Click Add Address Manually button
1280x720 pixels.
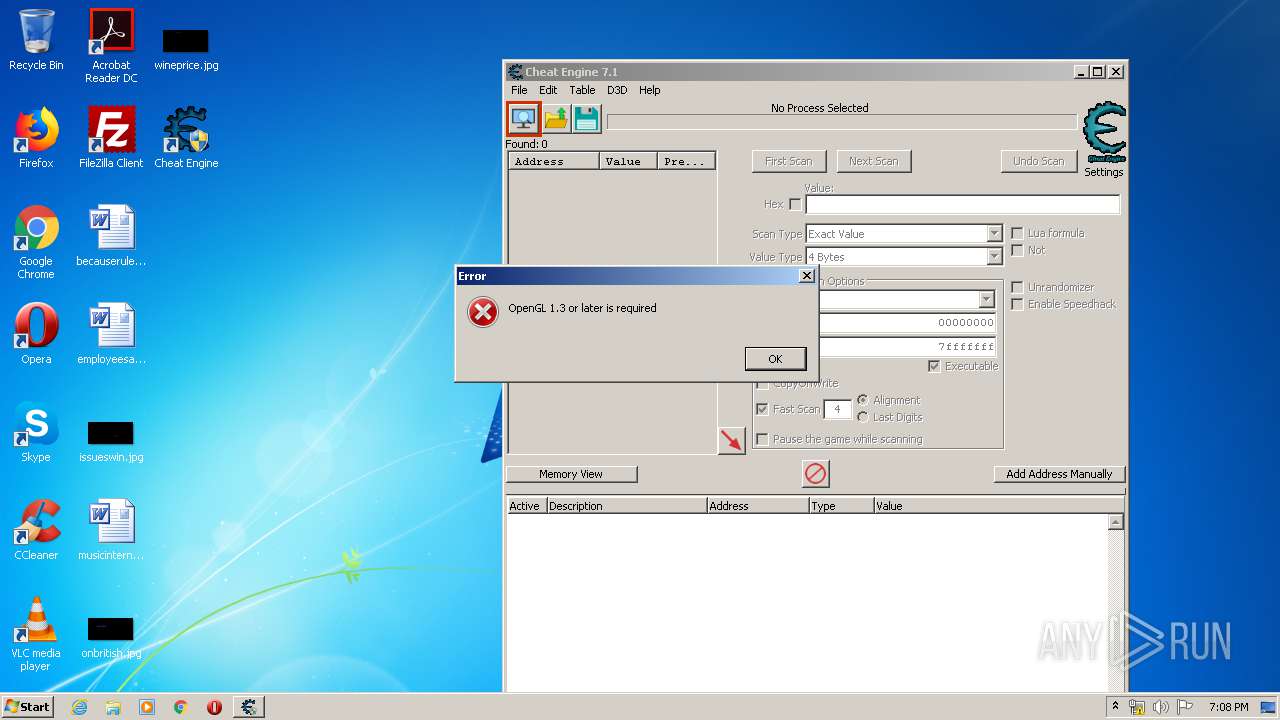coord(1059,474)
